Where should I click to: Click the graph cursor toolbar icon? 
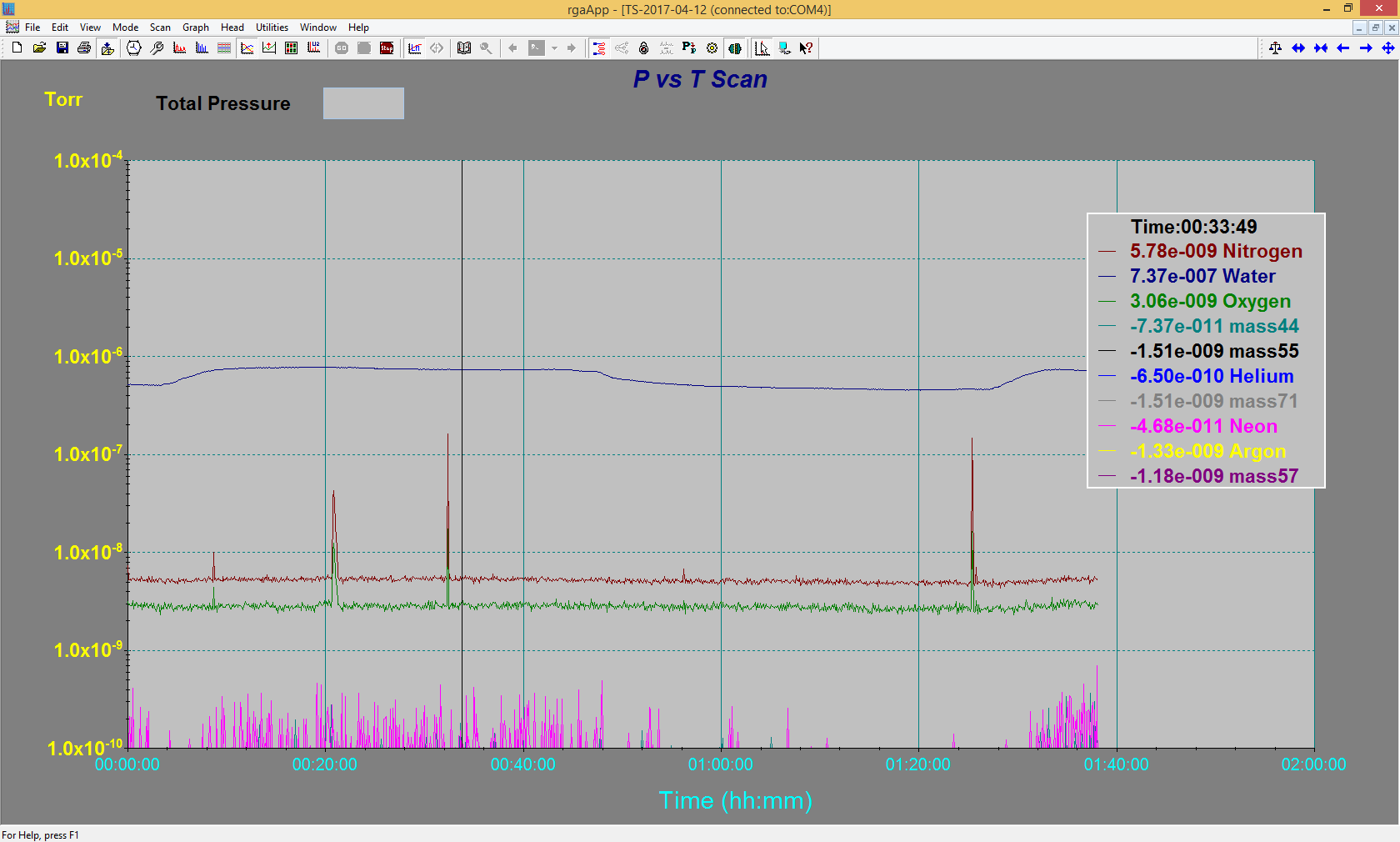(x=762, y=48)
